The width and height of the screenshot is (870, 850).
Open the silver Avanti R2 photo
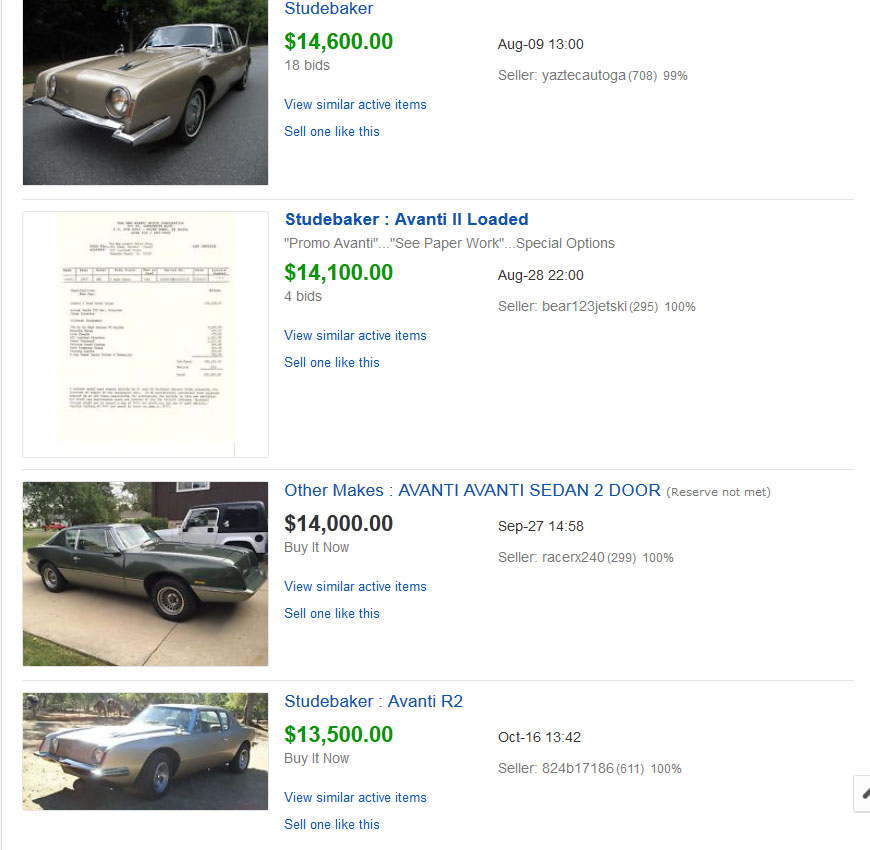[145, 751]
